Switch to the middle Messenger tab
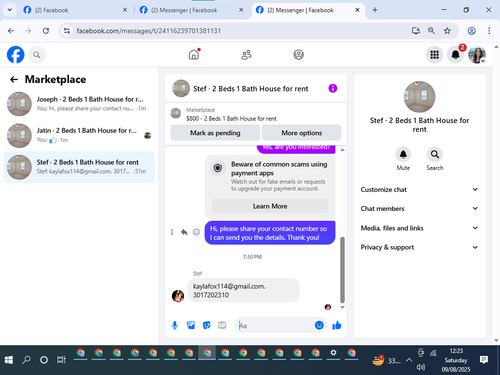Image resolution: width=500 pixels, height=375 pixels. point(191,10)
